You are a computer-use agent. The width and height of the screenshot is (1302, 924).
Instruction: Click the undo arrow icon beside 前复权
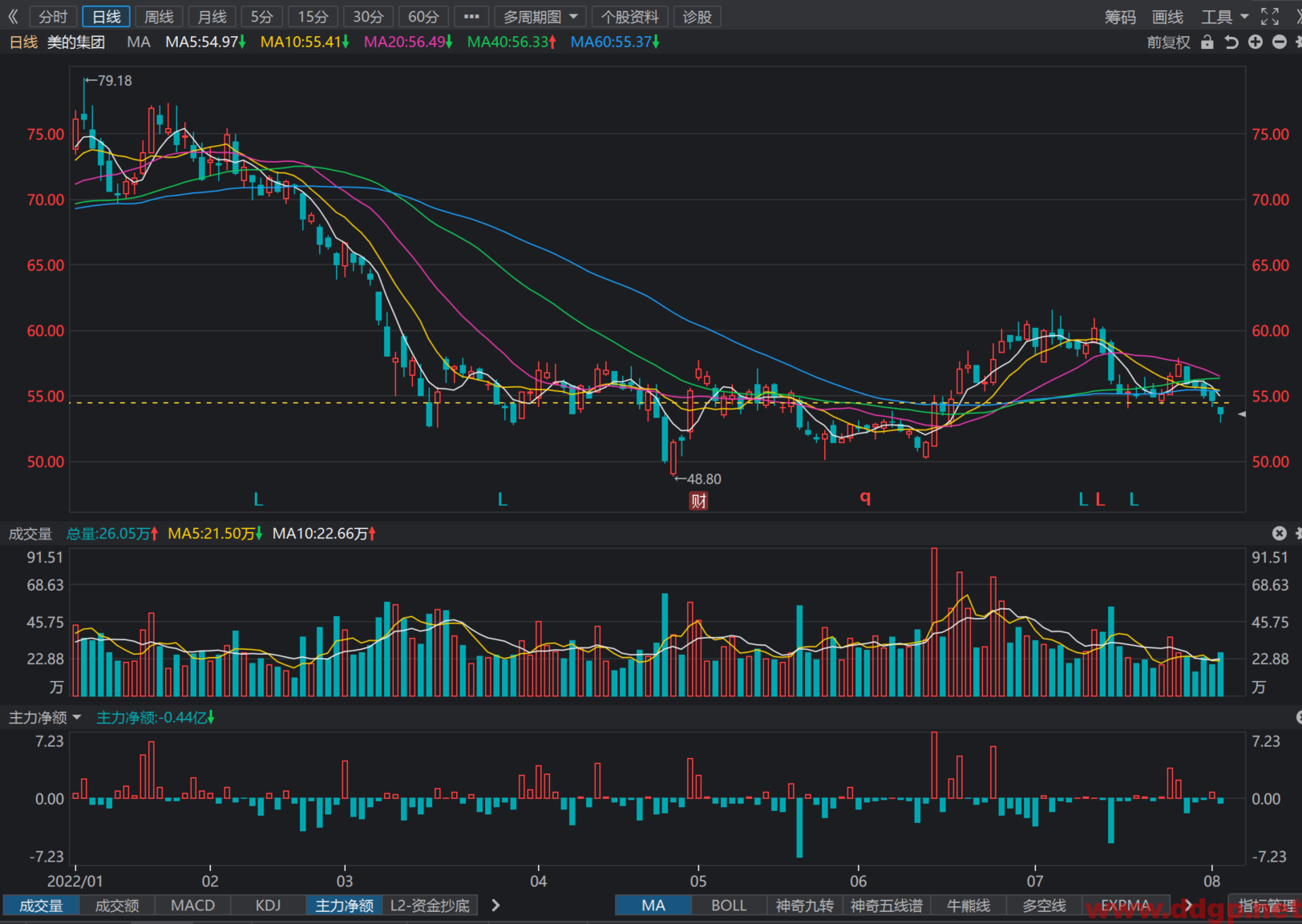click(x=1231, y=42)
